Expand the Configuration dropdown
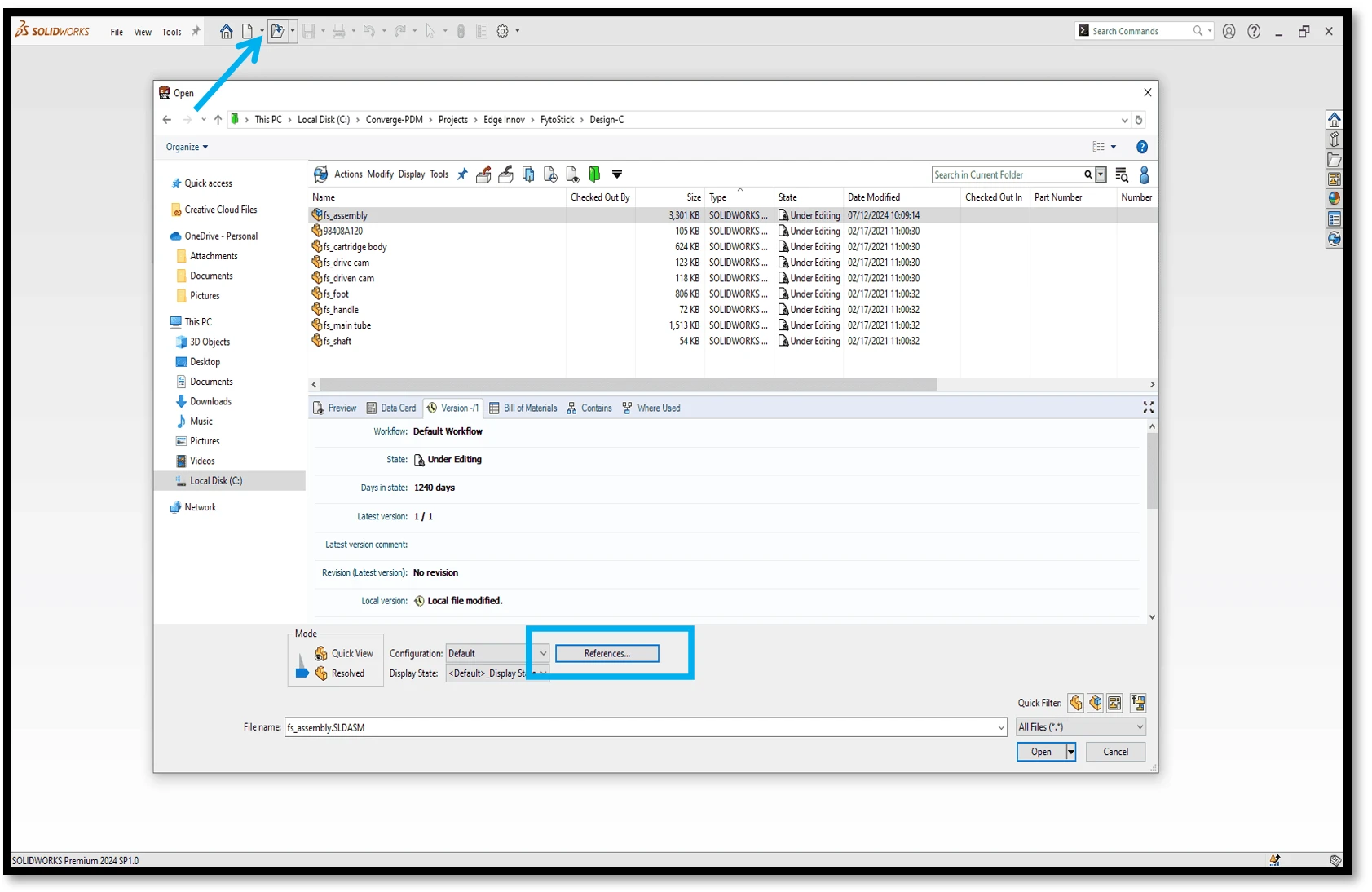 point(543,653)
